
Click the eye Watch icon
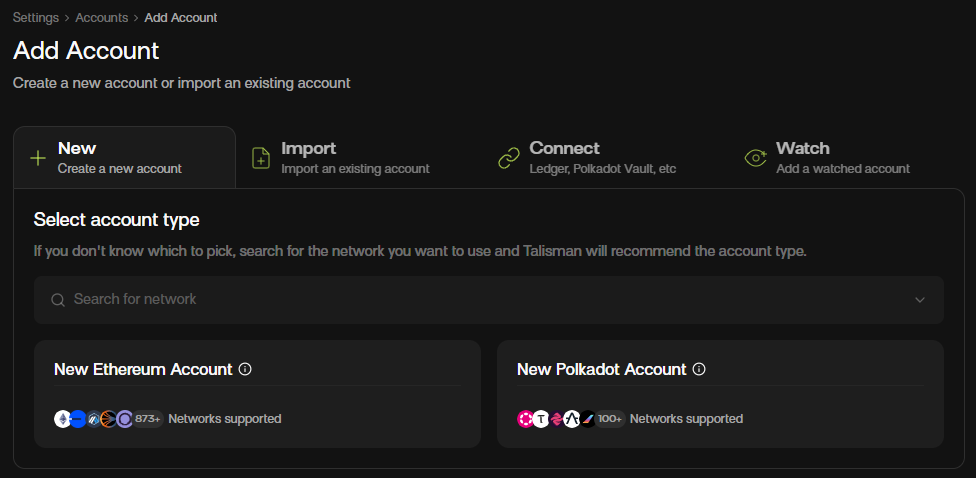click(x=756, y=158)
